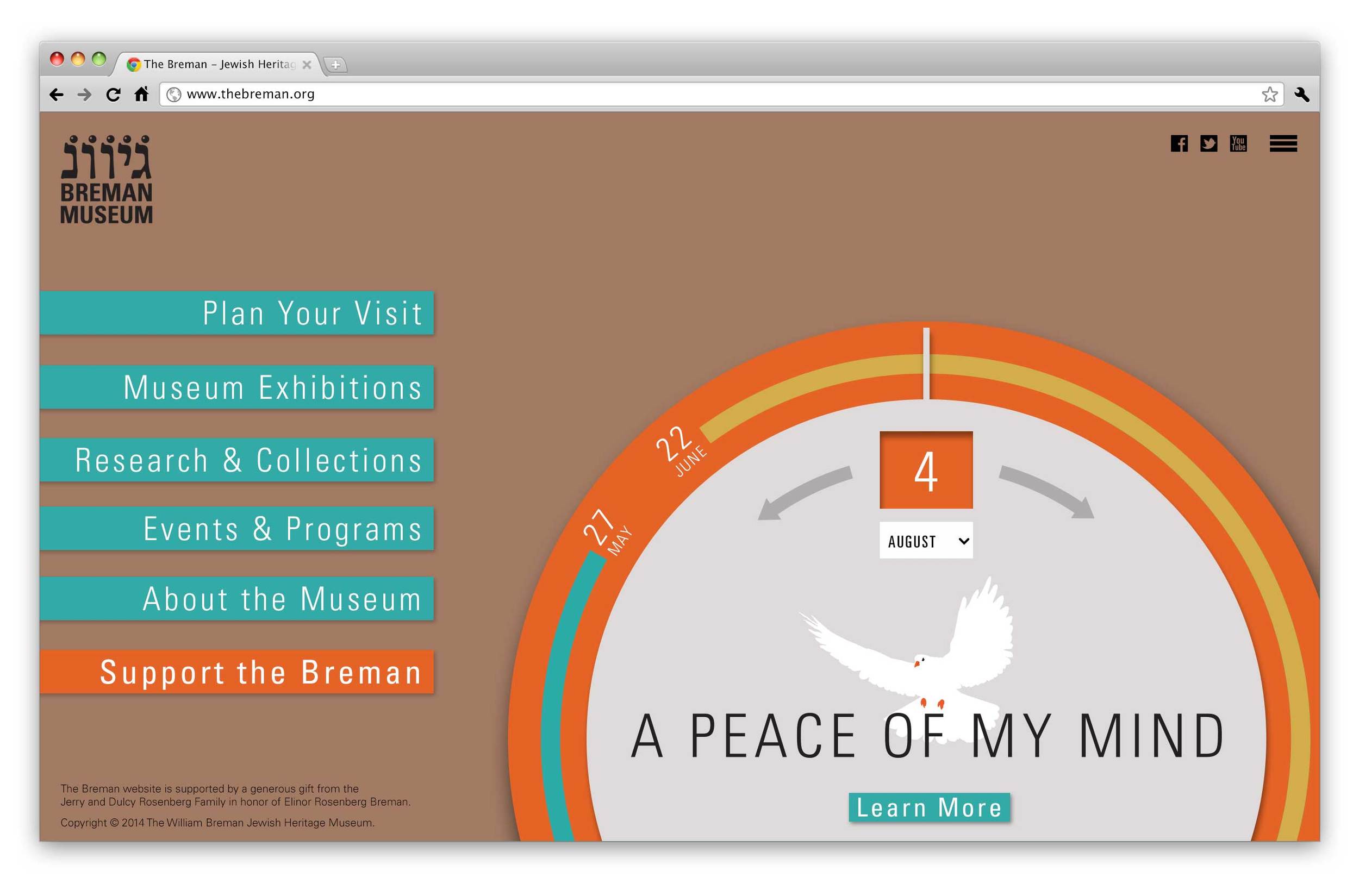Click the white current-date indicator on the ring
Screen dimensions: 1359x896
click(925, 364)
